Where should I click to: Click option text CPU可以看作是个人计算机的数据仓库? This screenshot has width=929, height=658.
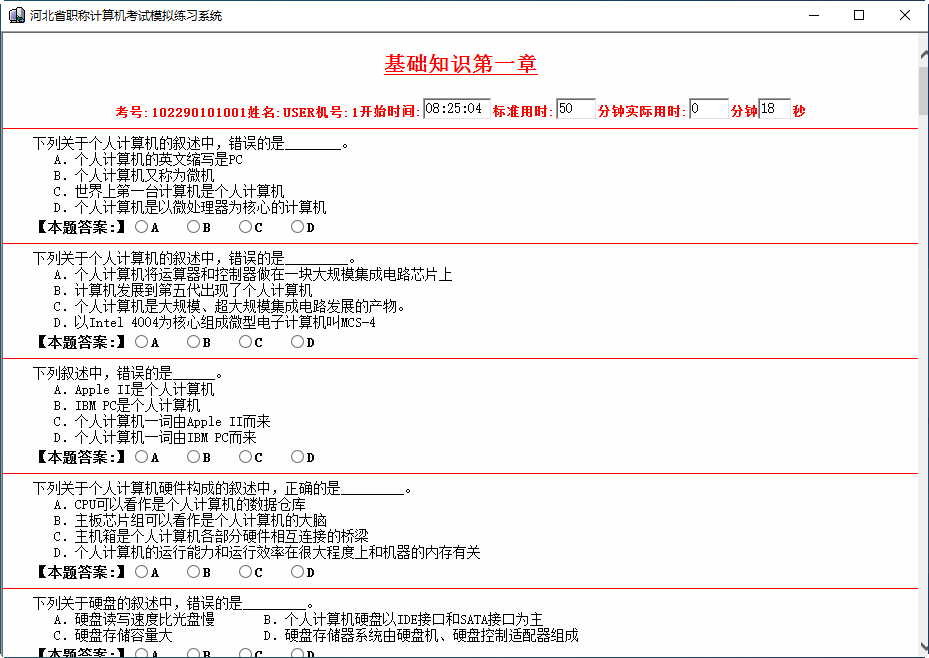[190, 504]
